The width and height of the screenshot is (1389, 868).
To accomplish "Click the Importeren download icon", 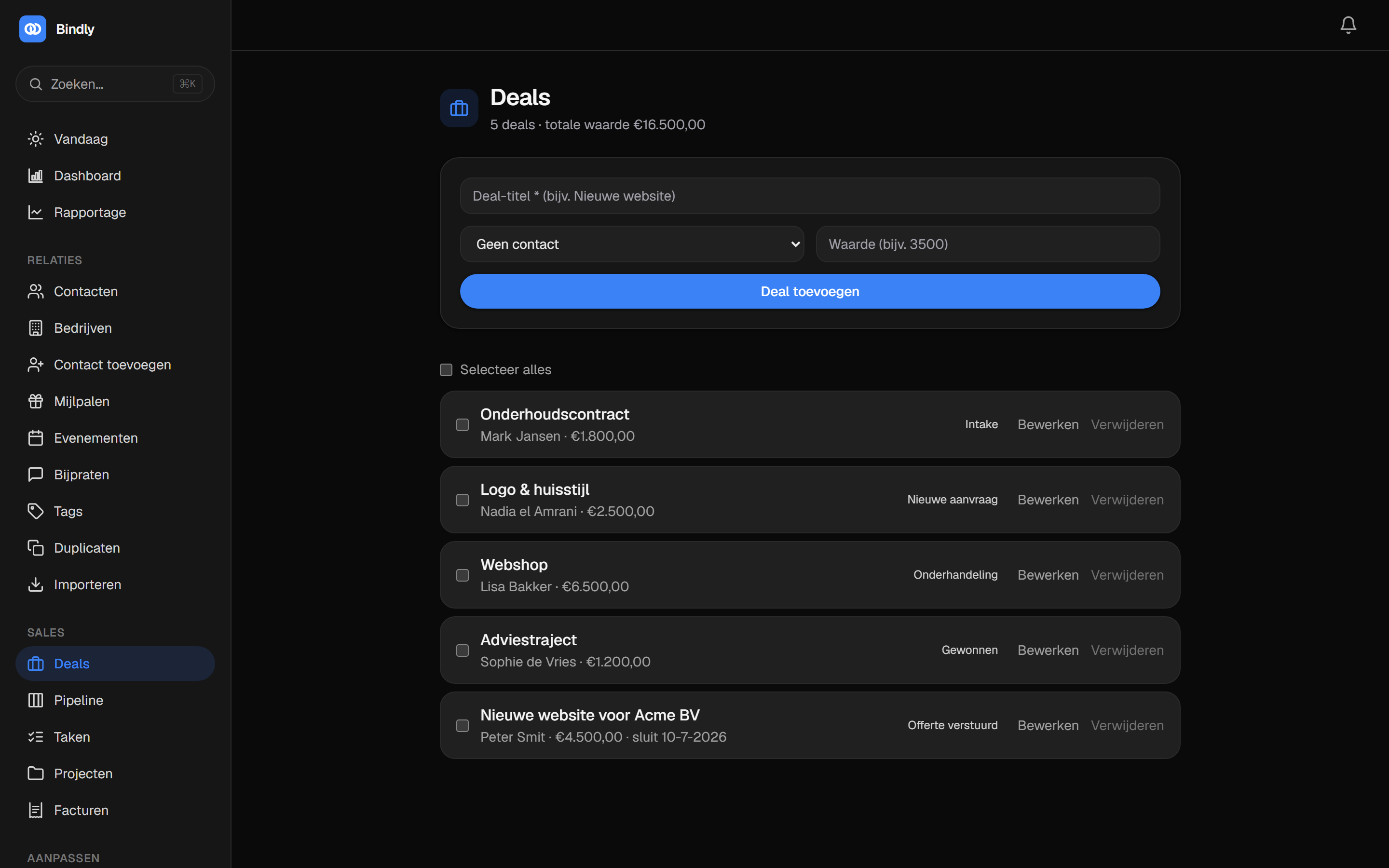I will tap(36, 584).
